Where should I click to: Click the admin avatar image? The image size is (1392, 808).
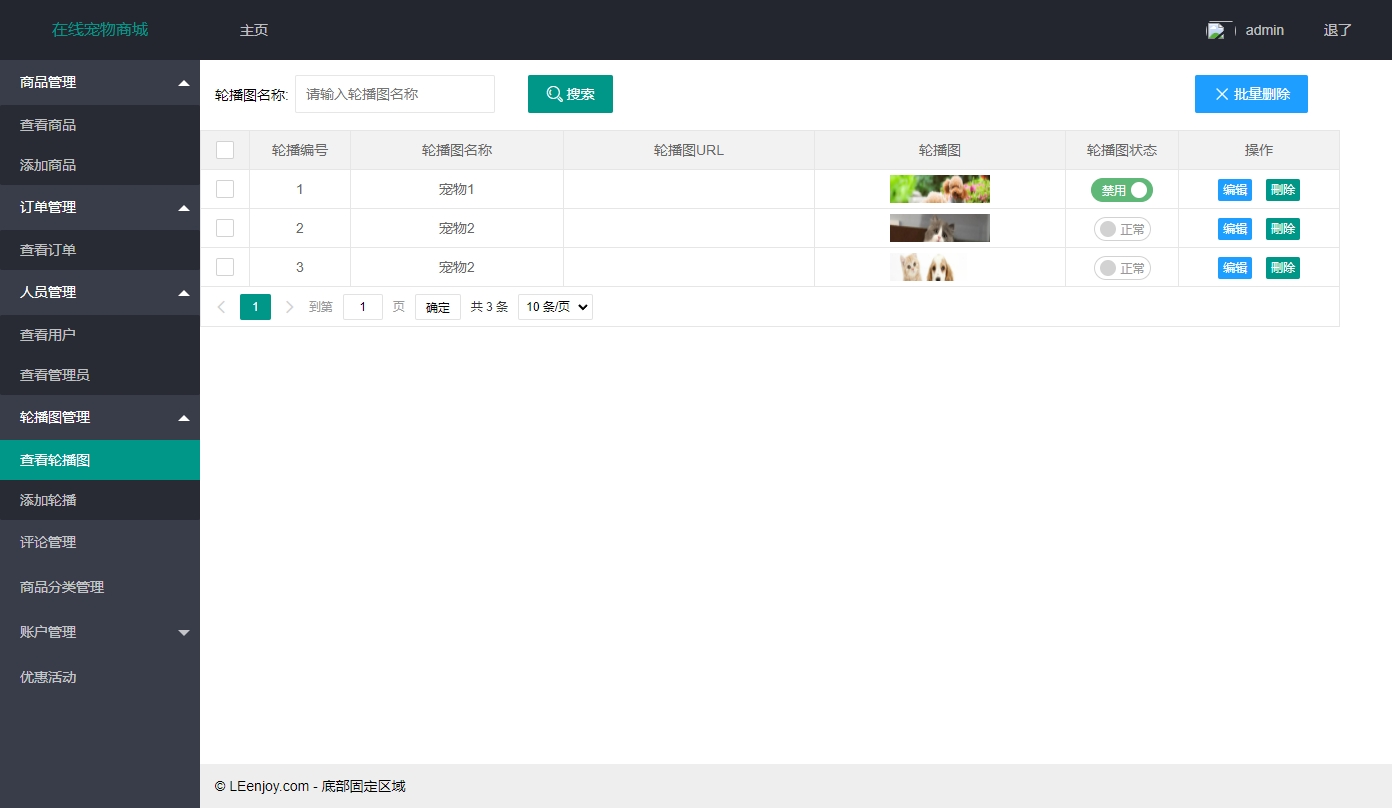pyautogui.click(x=1220, y=30)
